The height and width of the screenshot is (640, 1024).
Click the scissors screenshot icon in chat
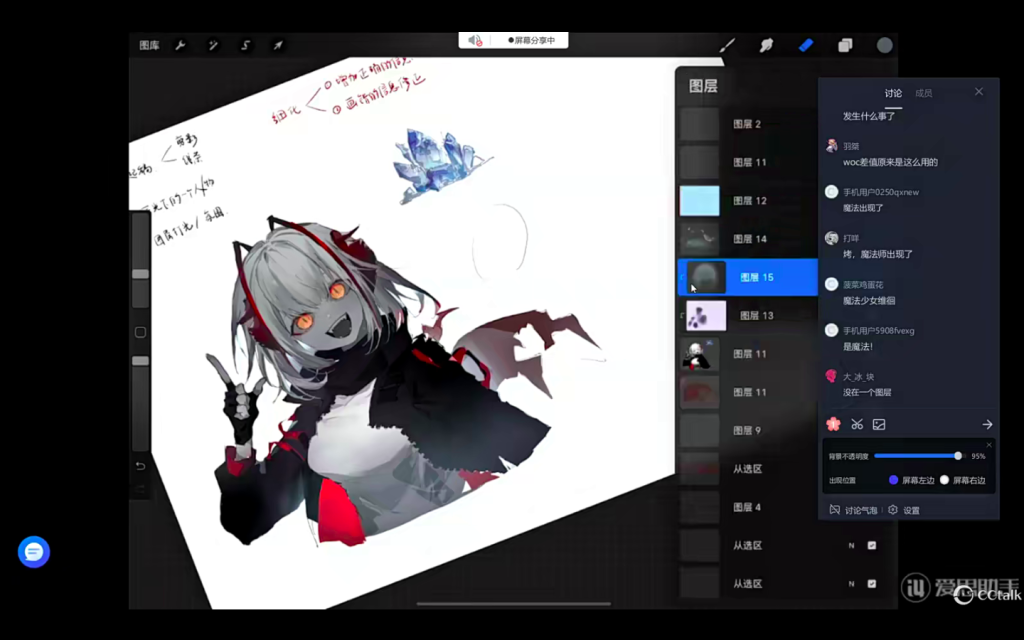pos(857,425)
